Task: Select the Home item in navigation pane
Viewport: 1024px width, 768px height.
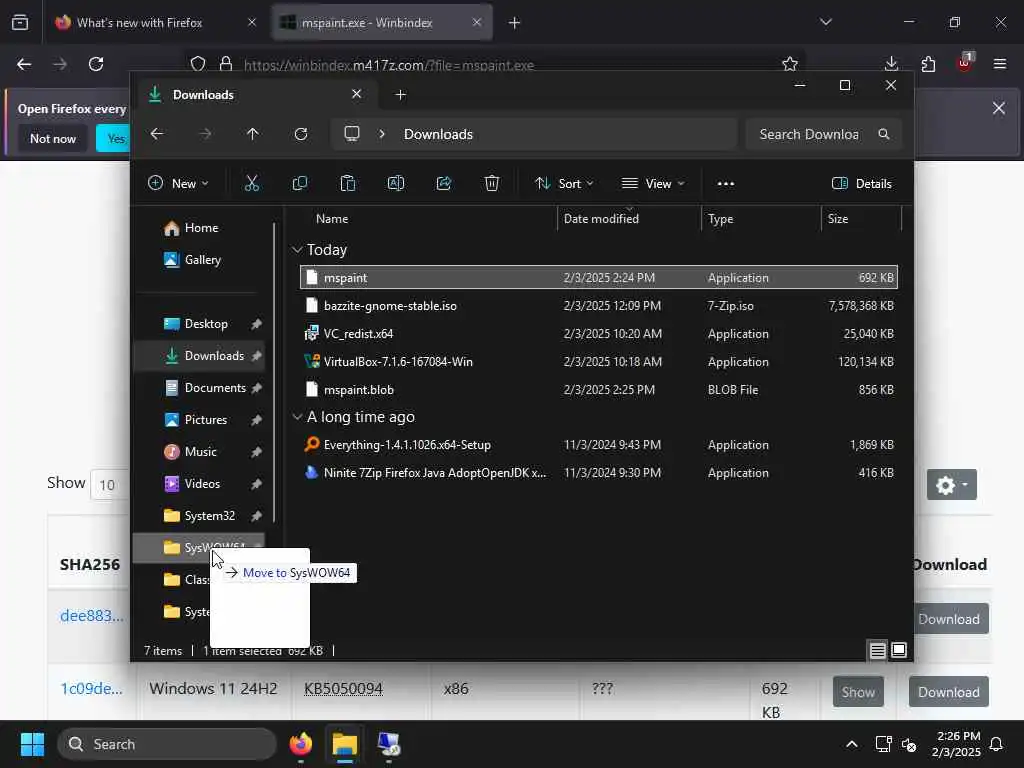Action: 201,228
